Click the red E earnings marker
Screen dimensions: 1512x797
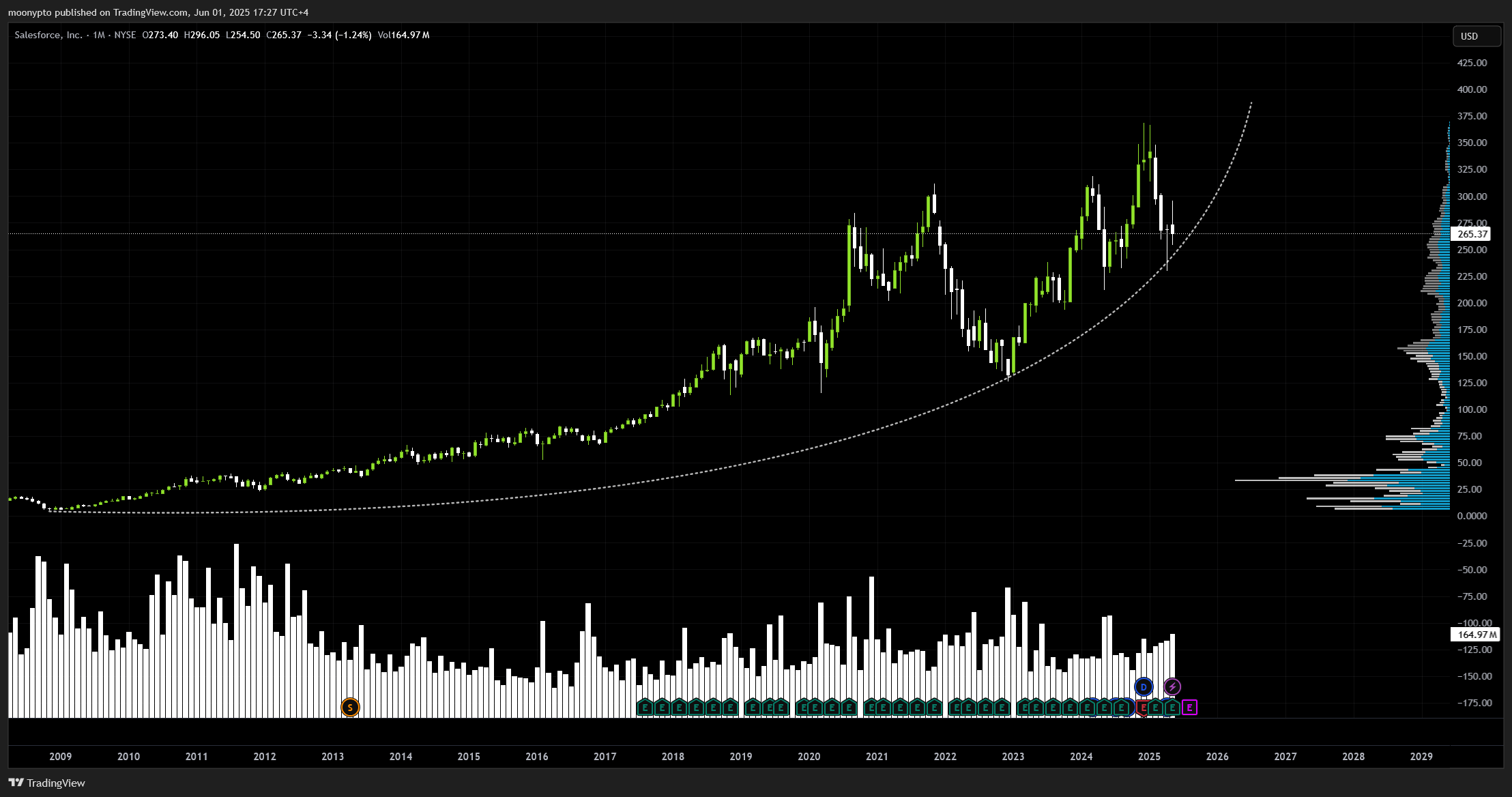click(x=1144, y=708)
